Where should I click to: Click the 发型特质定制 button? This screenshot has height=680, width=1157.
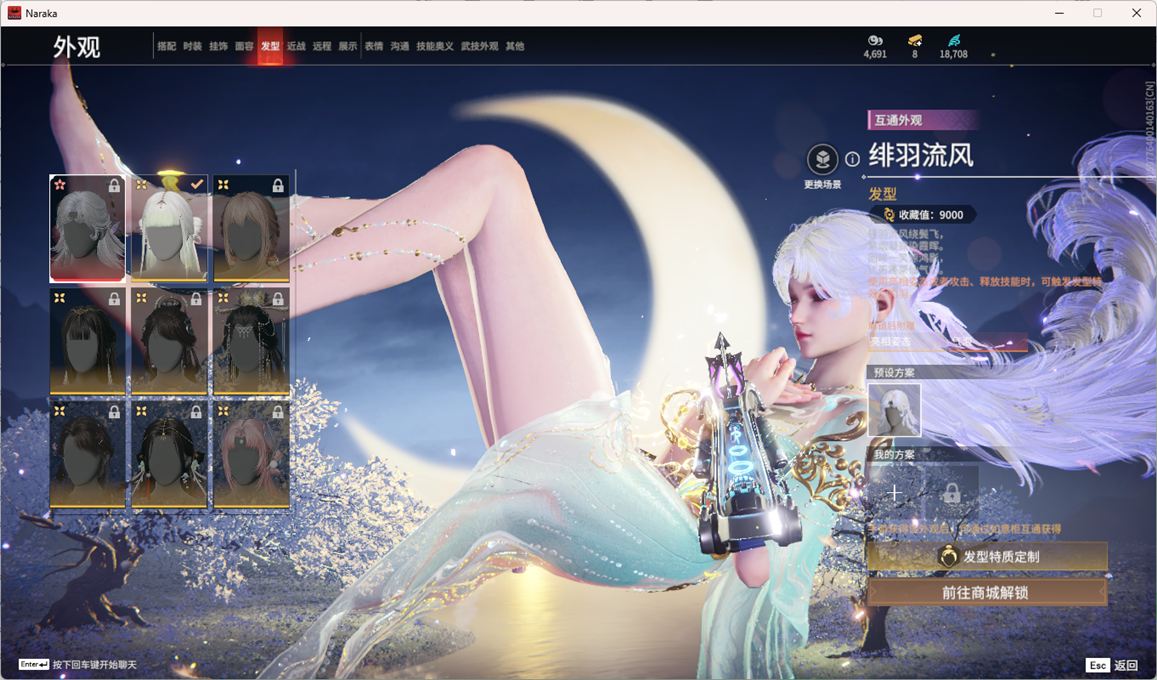[x=987, y=557]
